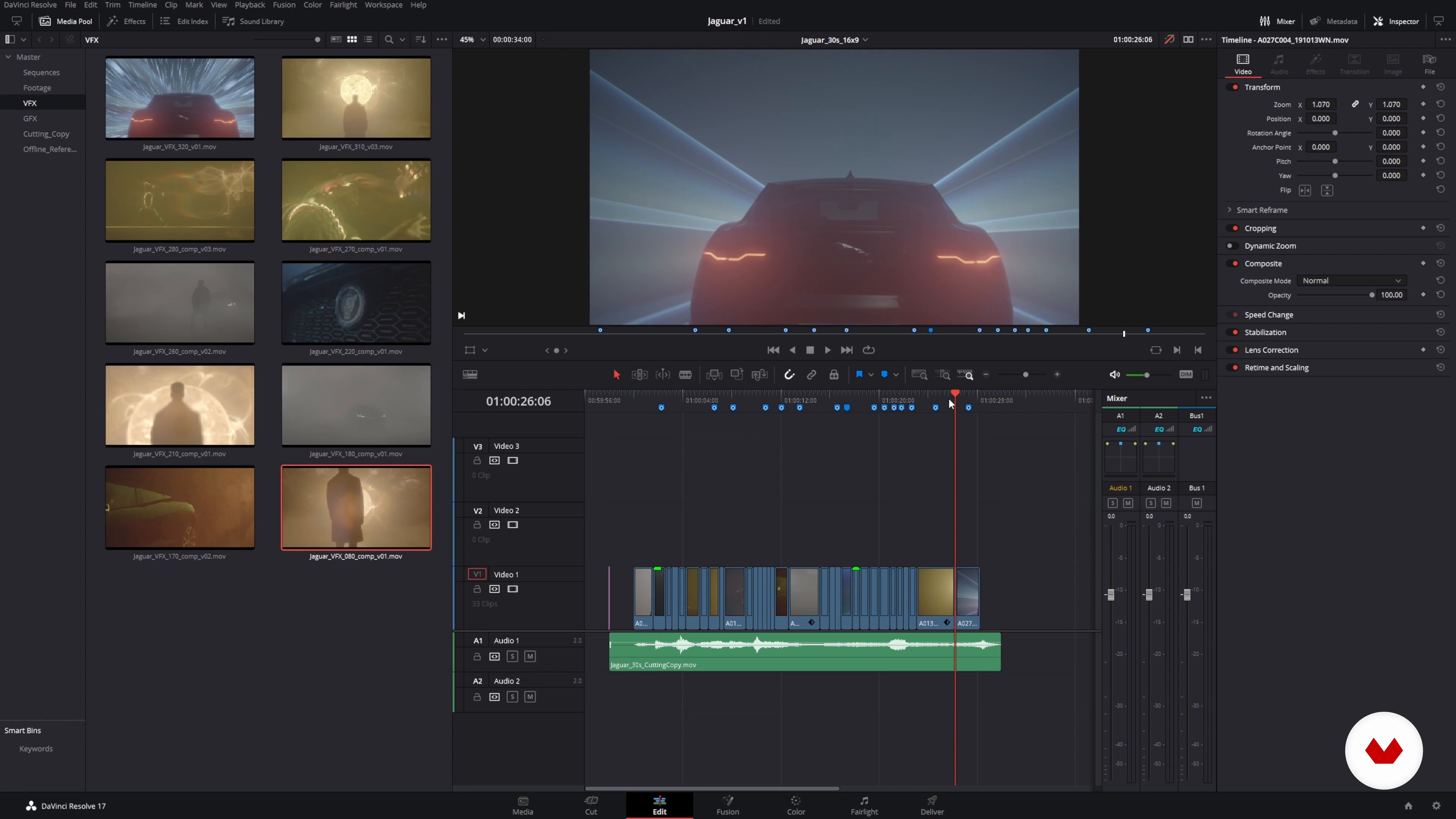This screenshot has height=819, width=1456.
Task: Open the Effects panel button
Action: 127,21
